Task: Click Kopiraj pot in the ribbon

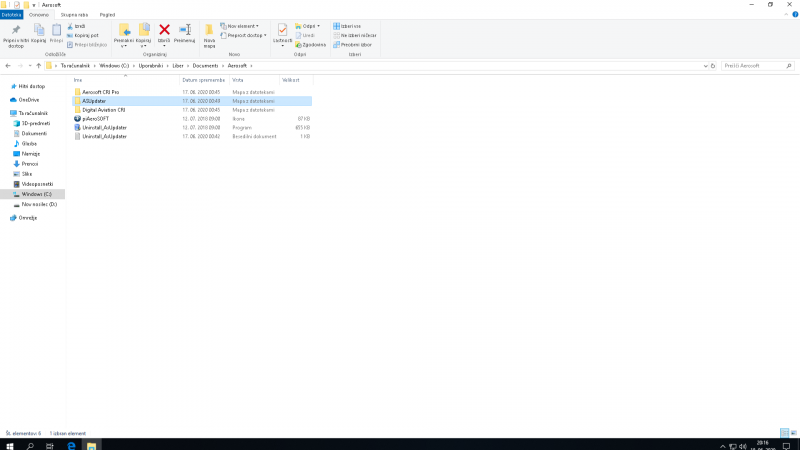Action: (x=83, y=35)
